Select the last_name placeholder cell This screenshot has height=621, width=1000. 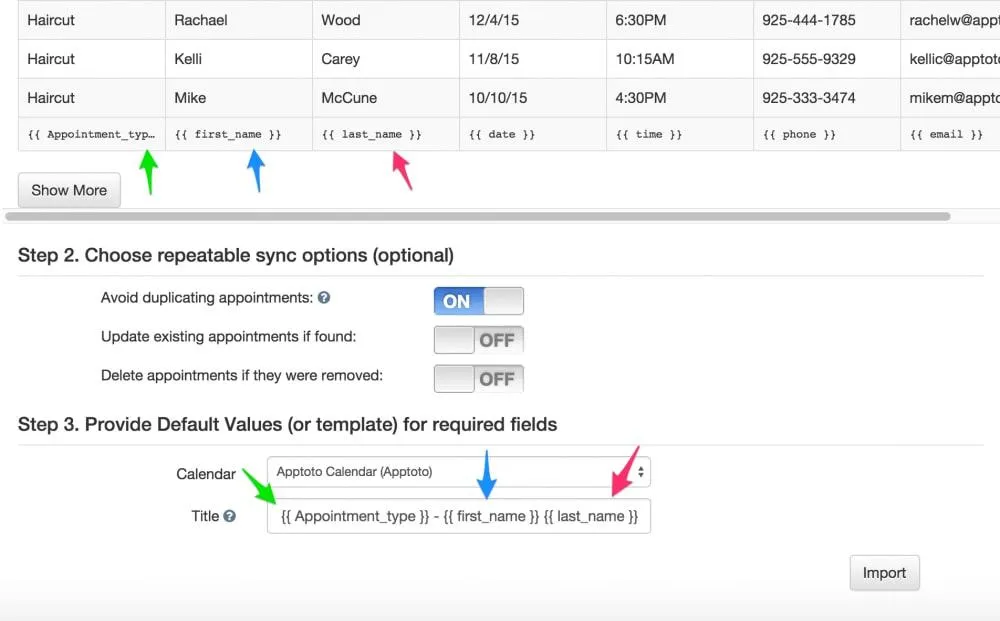coord(385,133)
